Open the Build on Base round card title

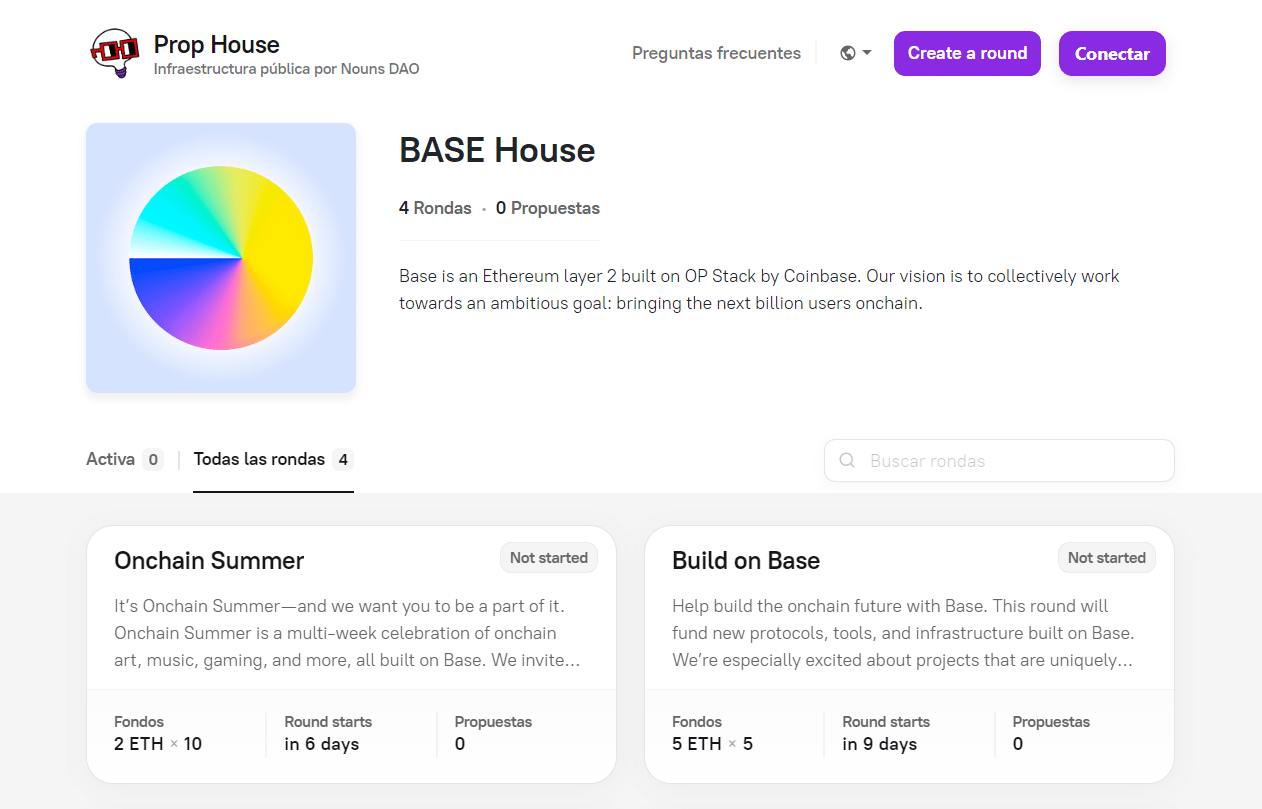746,560
